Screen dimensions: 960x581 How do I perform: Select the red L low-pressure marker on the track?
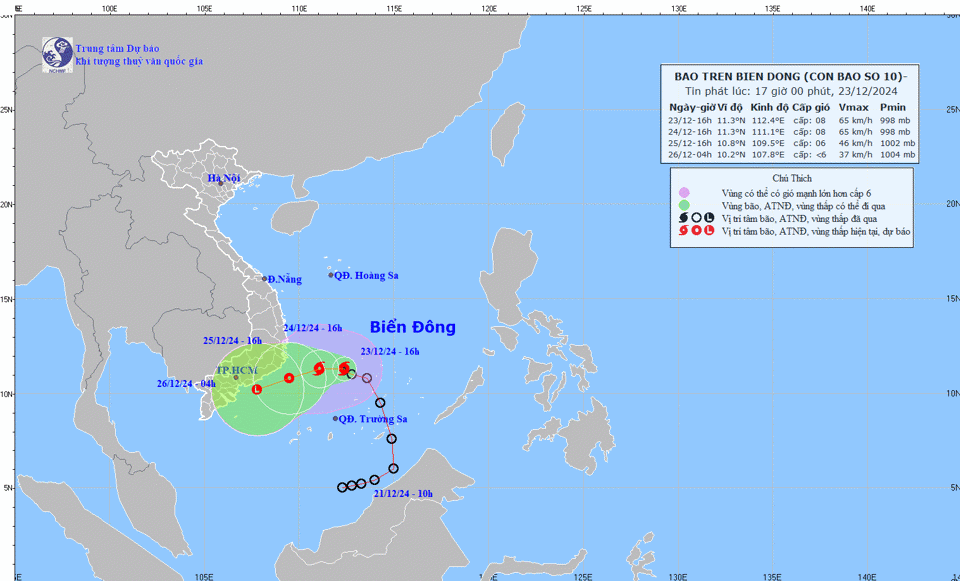point(257,389)
